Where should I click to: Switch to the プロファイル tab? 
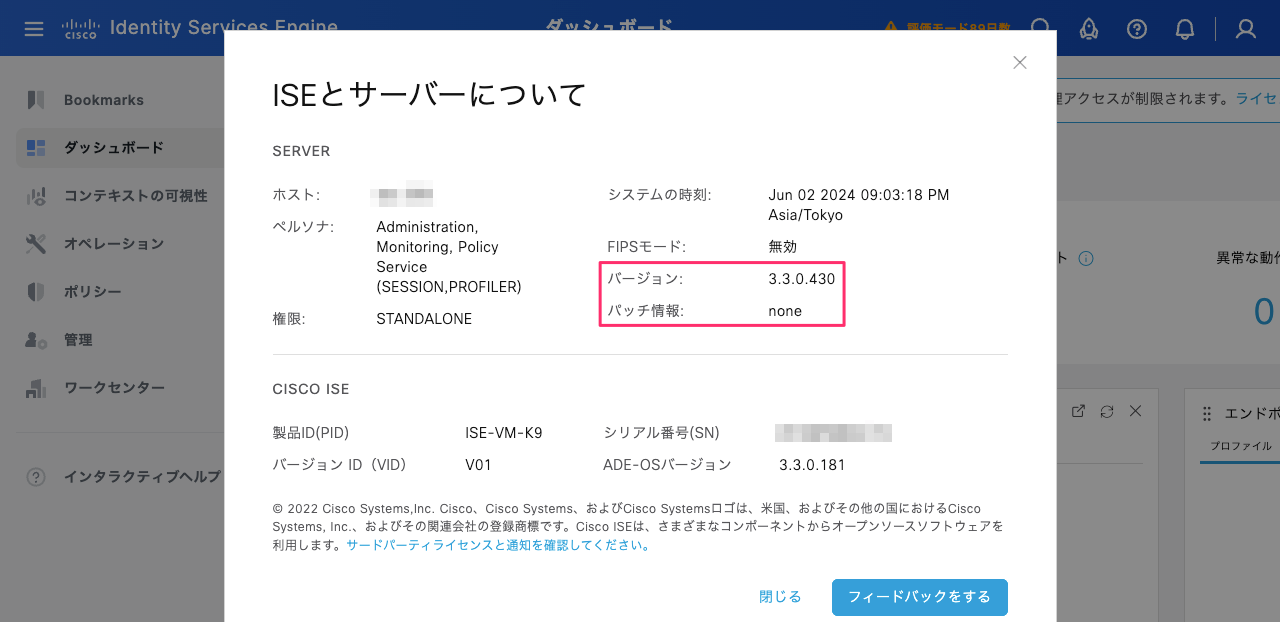(x=1241, y=446)
